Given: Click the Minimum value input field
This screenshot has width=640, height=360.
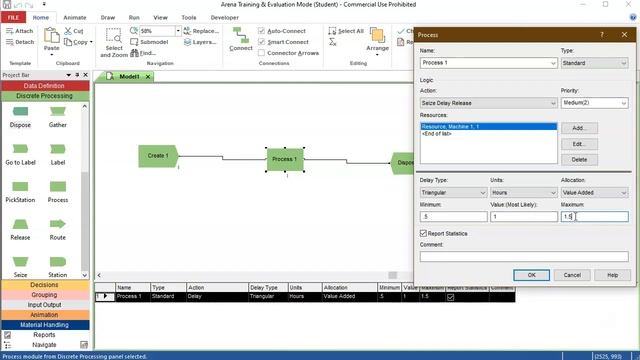Looking at the screenshot, I should tap(453, 217).
